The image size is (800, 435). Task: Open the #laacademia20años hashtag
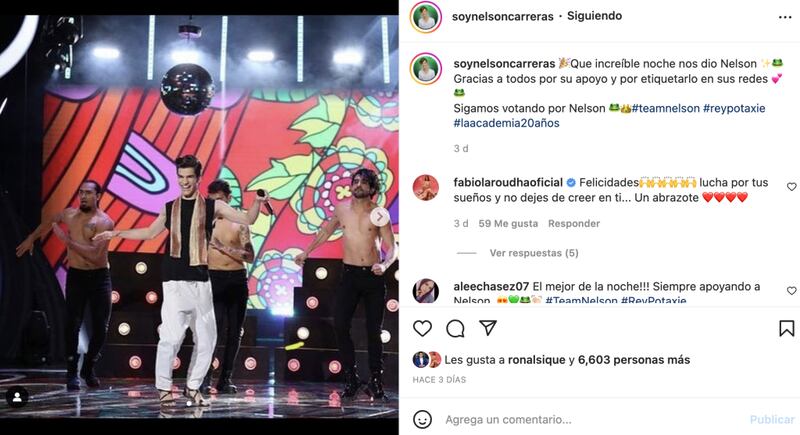[x=506, y=123]
